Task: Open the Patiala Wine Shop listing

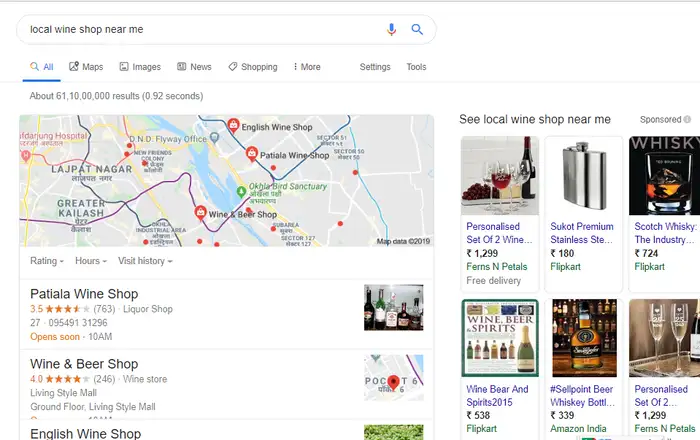Action: pyautogui.click(x=84, y=294)
